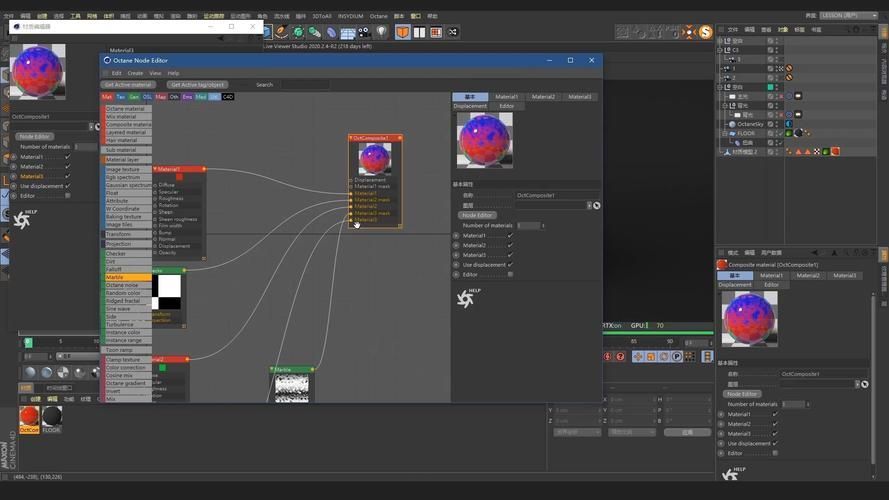
Task: Click the OctaneSky object icon in object manager
Action: pos(732,124)
